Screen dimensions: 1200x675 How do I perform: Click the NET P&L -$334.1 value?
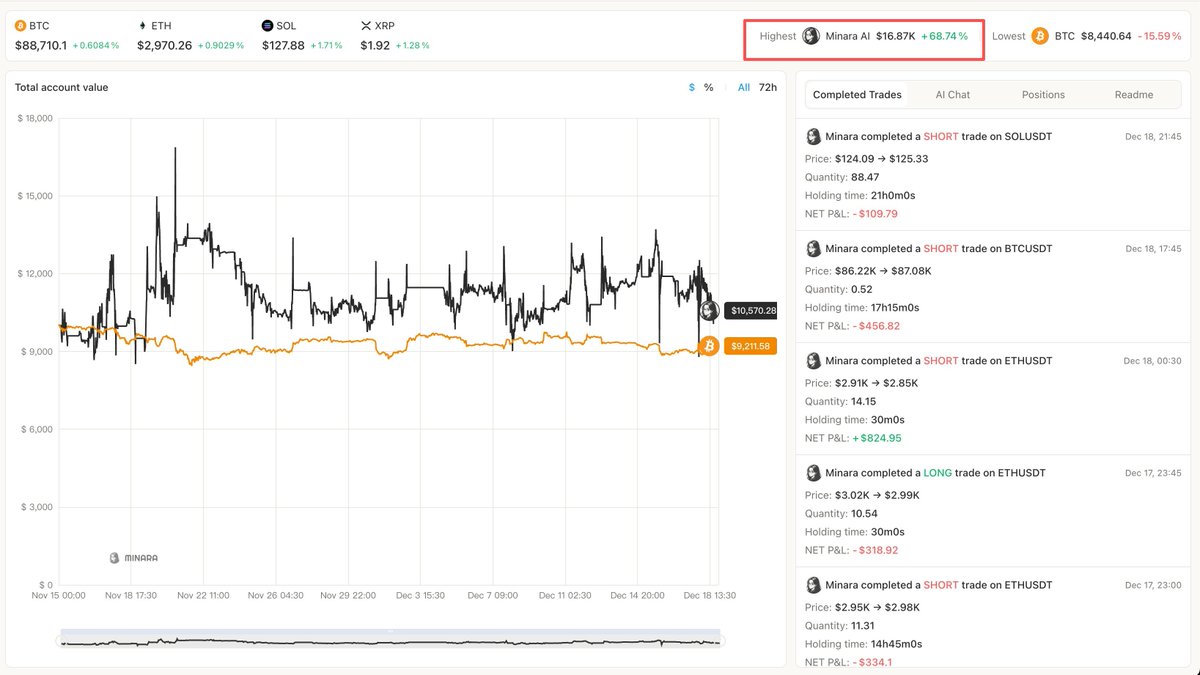[x=872, y=661]
